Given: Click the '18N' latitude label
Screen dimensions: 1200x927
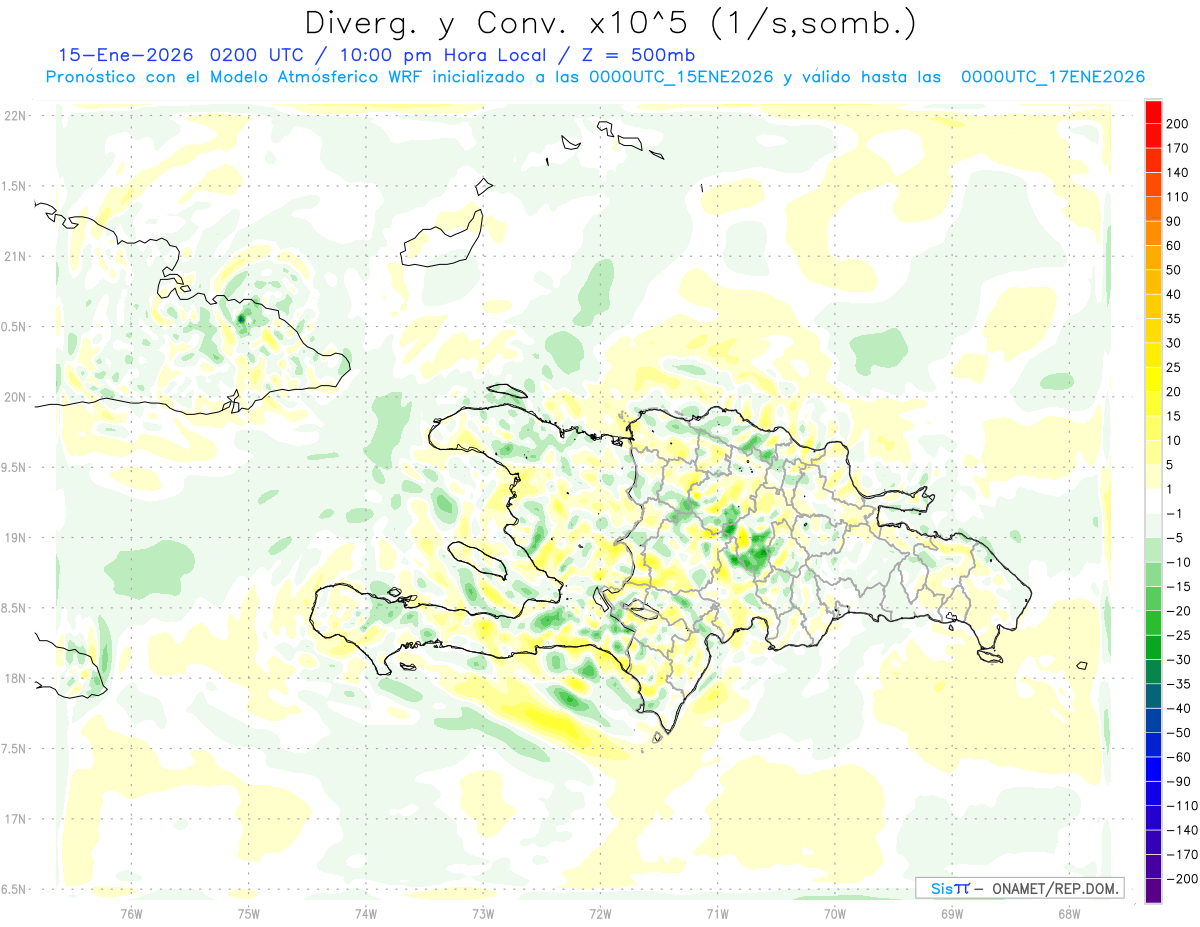Looking at the screenshot, I should click(14, 679).
